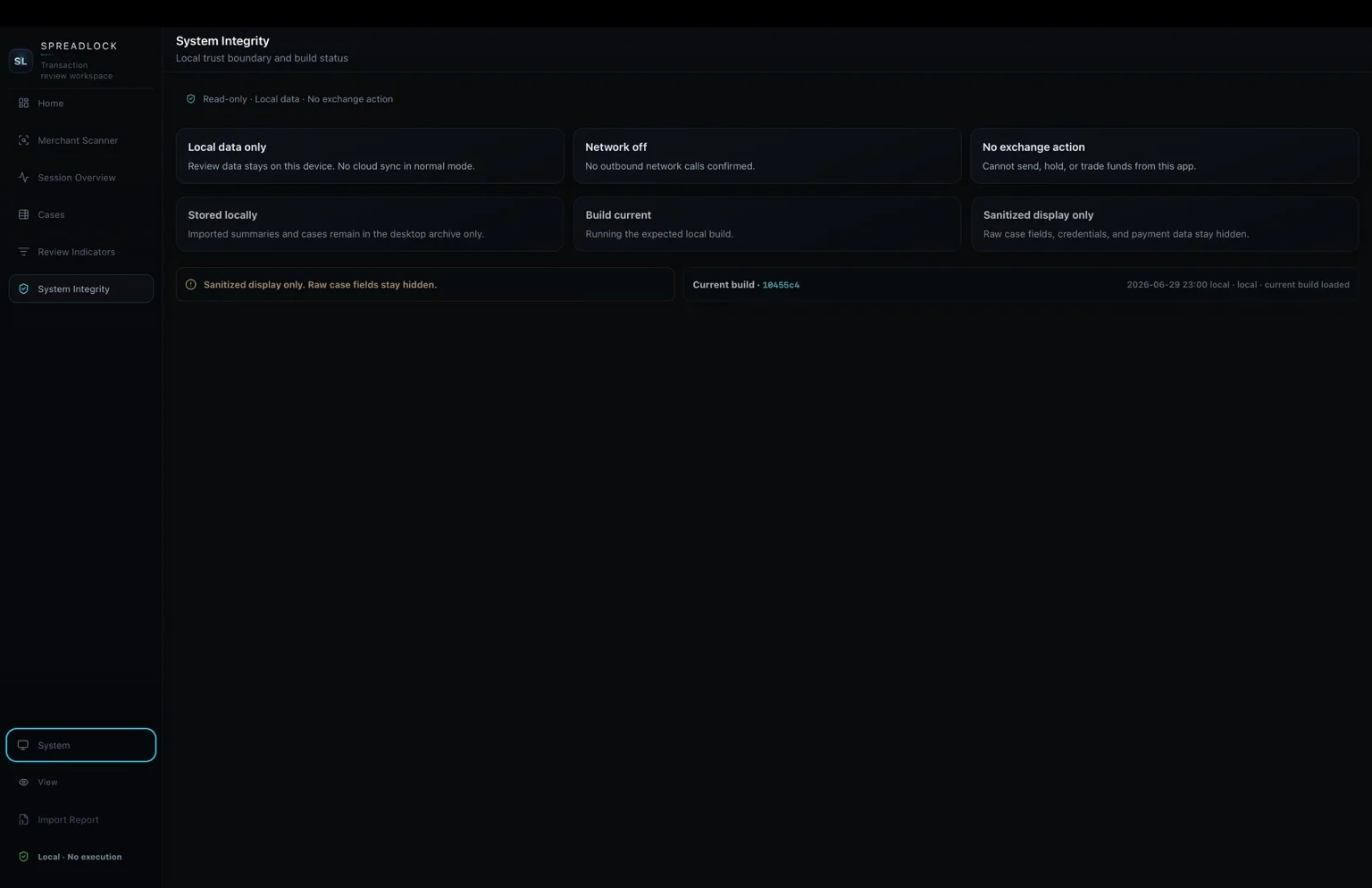Click the Sanitized display only card

pyautogui.click(x=1165, y=224)
